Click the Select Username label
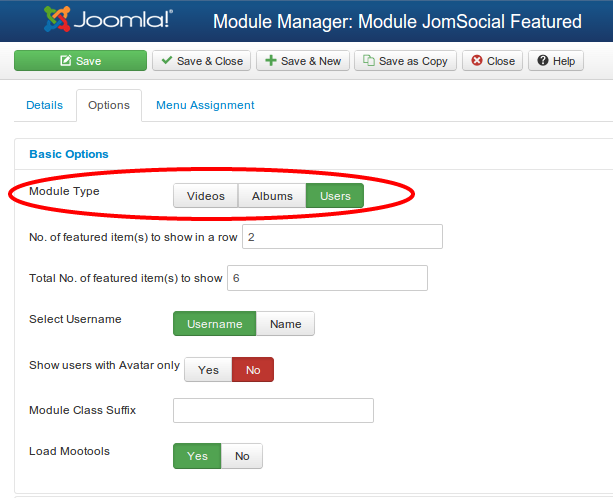 click(x=75, y=319)
